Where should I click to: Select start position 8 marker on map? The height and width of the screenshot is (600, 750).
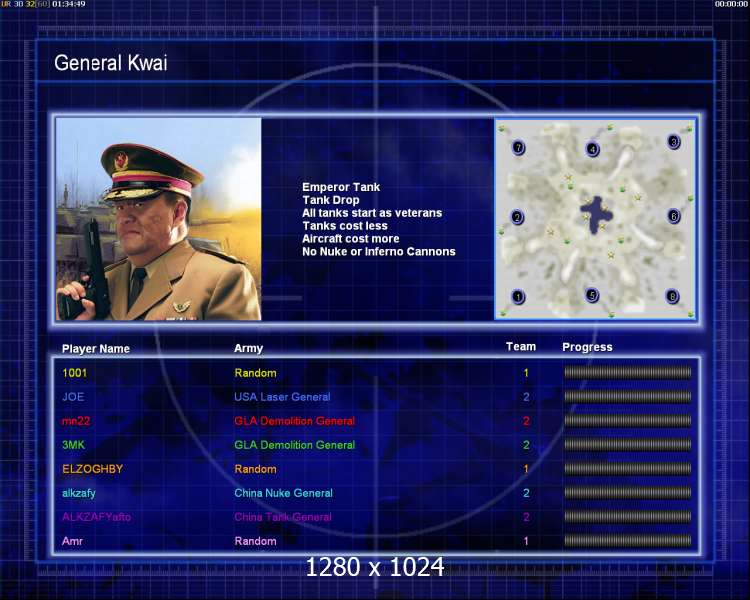[672, 297]
